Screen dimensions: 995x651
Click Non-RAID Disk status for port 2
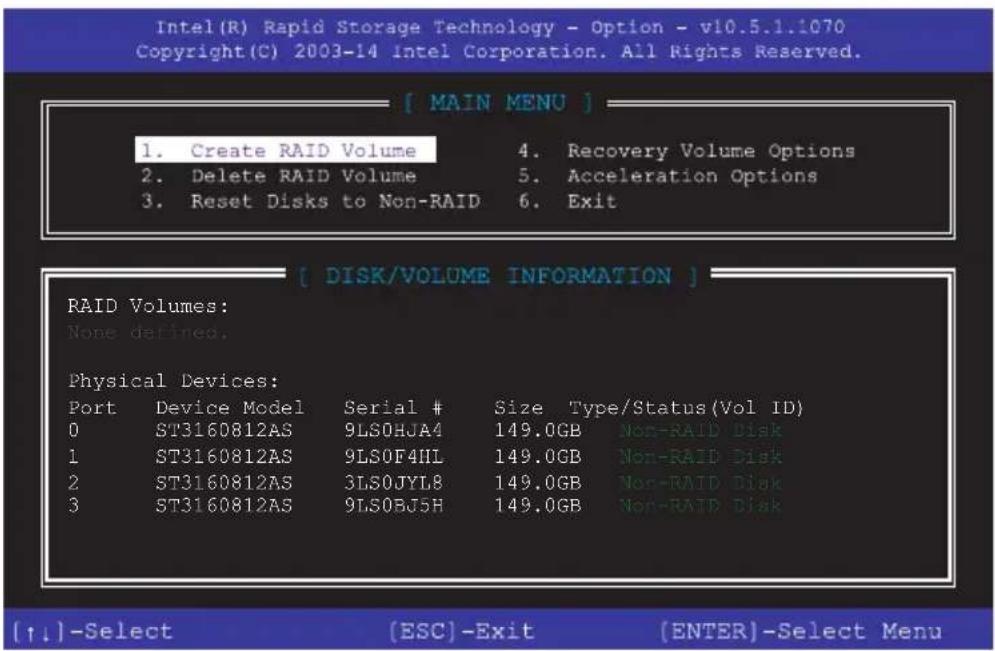701,483
